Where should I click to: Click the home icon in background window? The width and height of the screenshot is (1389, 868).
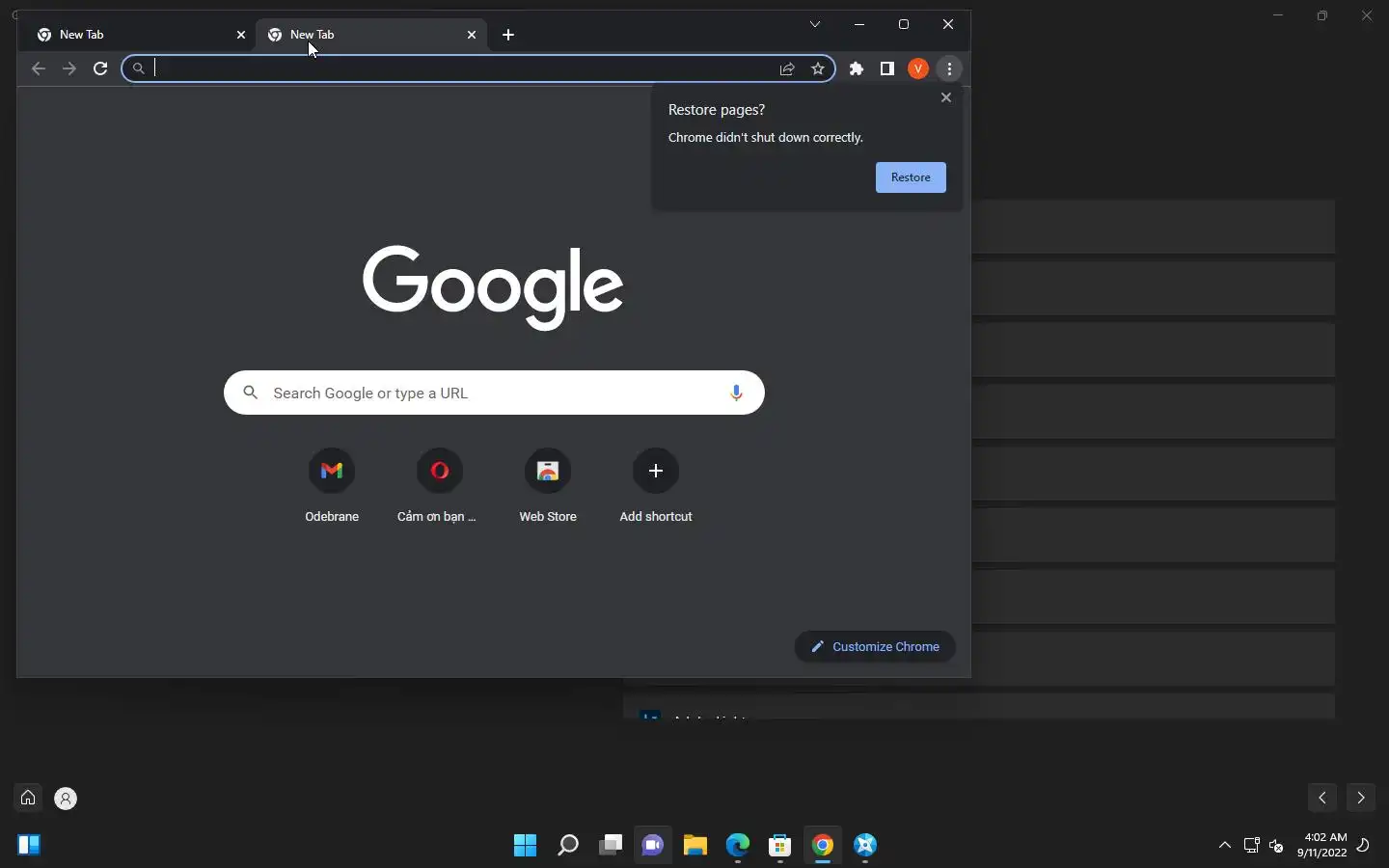pos(28,798)
